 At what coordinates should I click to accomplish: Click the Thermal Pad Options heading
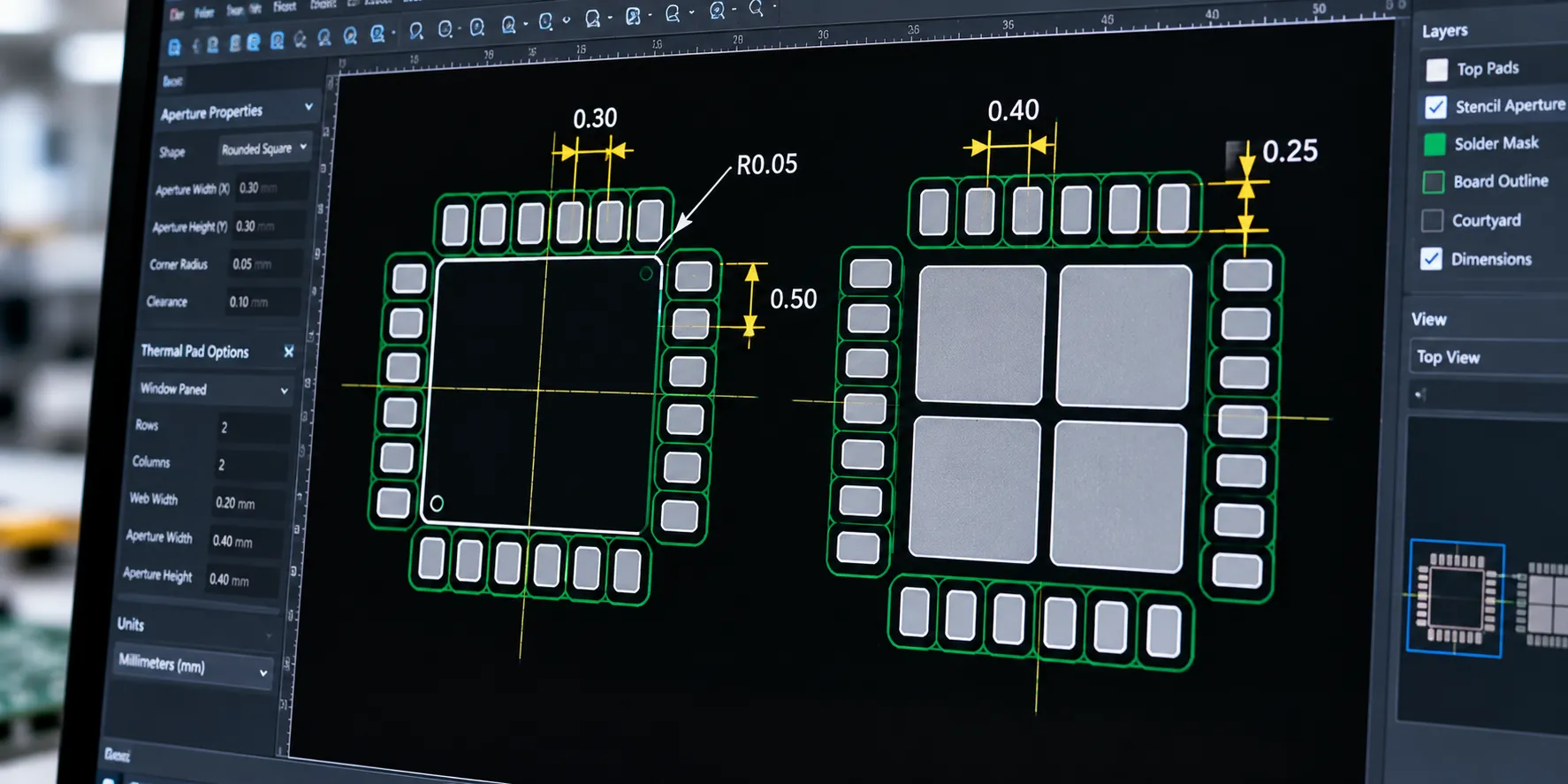[x=194, y=351]
